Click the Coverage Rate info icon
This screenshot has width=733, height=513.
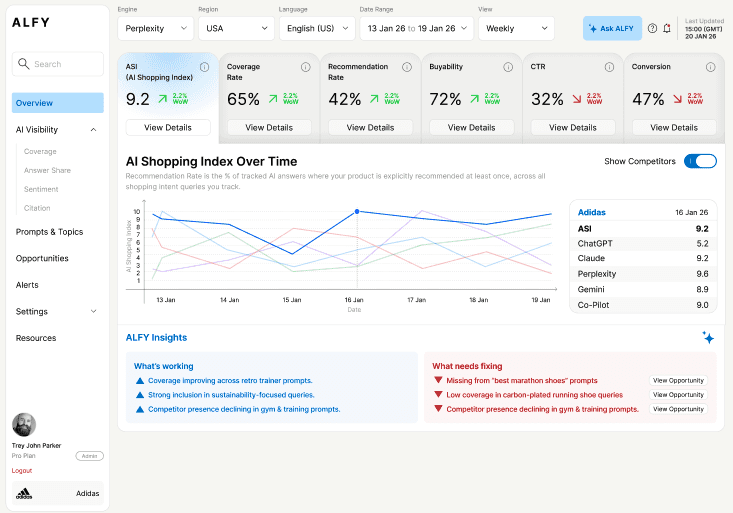point(306,67)
